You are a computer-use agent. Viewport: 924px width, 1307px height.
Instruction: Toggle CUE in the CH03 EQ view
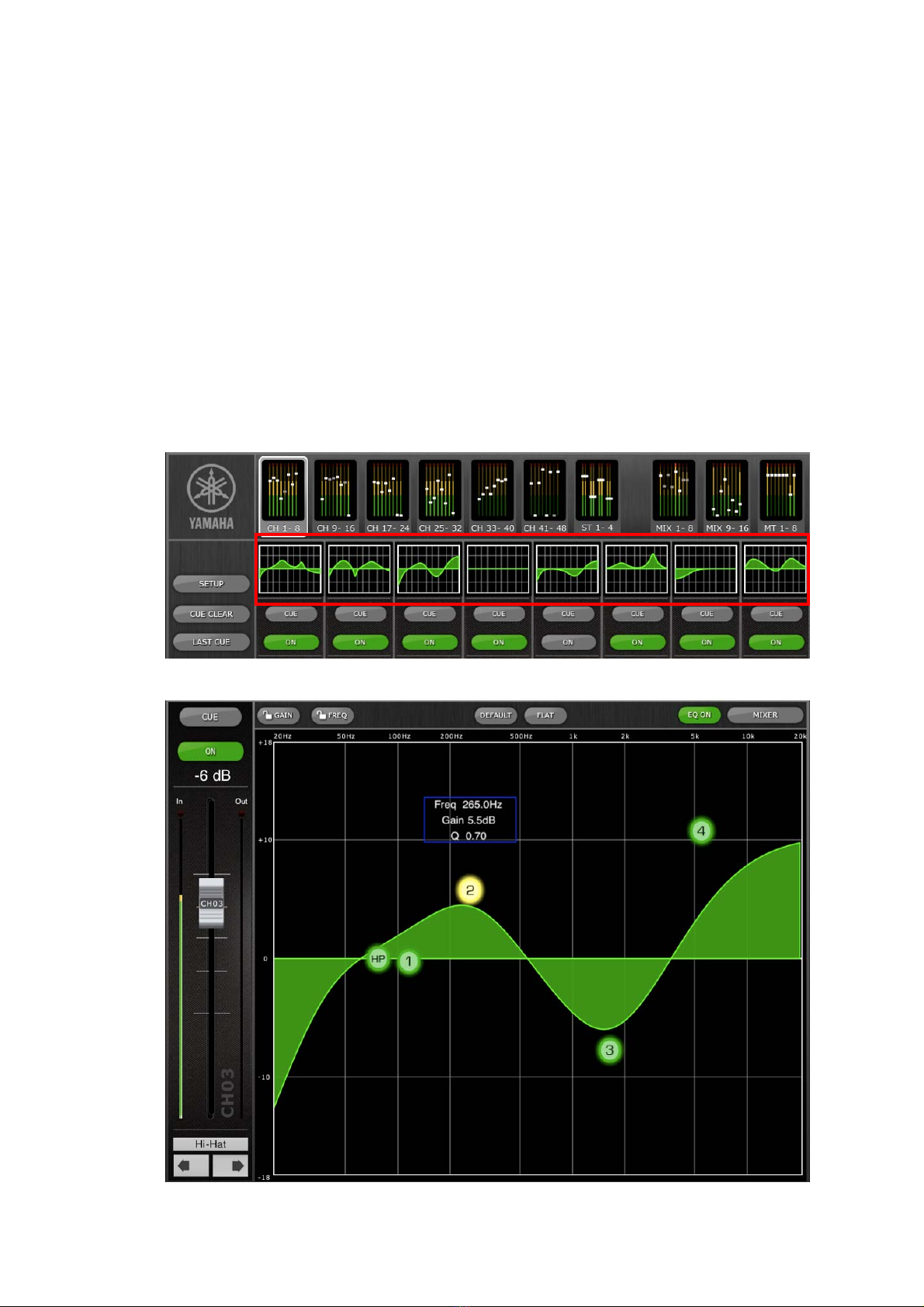pos(210,717)
